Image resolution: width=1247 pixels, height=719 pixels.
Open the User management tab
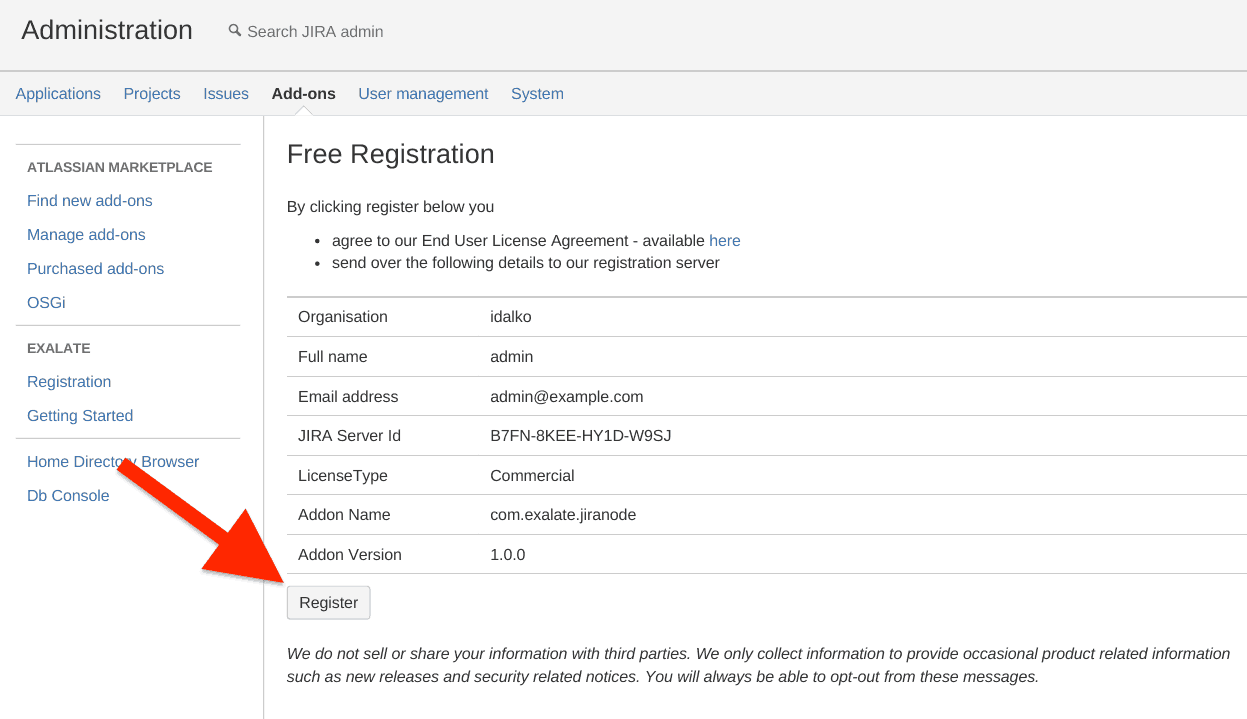click(x=423, y=94)
